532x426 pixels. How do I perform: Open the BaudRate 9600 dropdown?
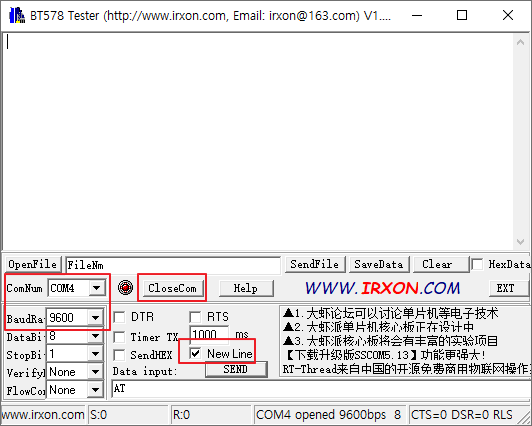(95, 318)
